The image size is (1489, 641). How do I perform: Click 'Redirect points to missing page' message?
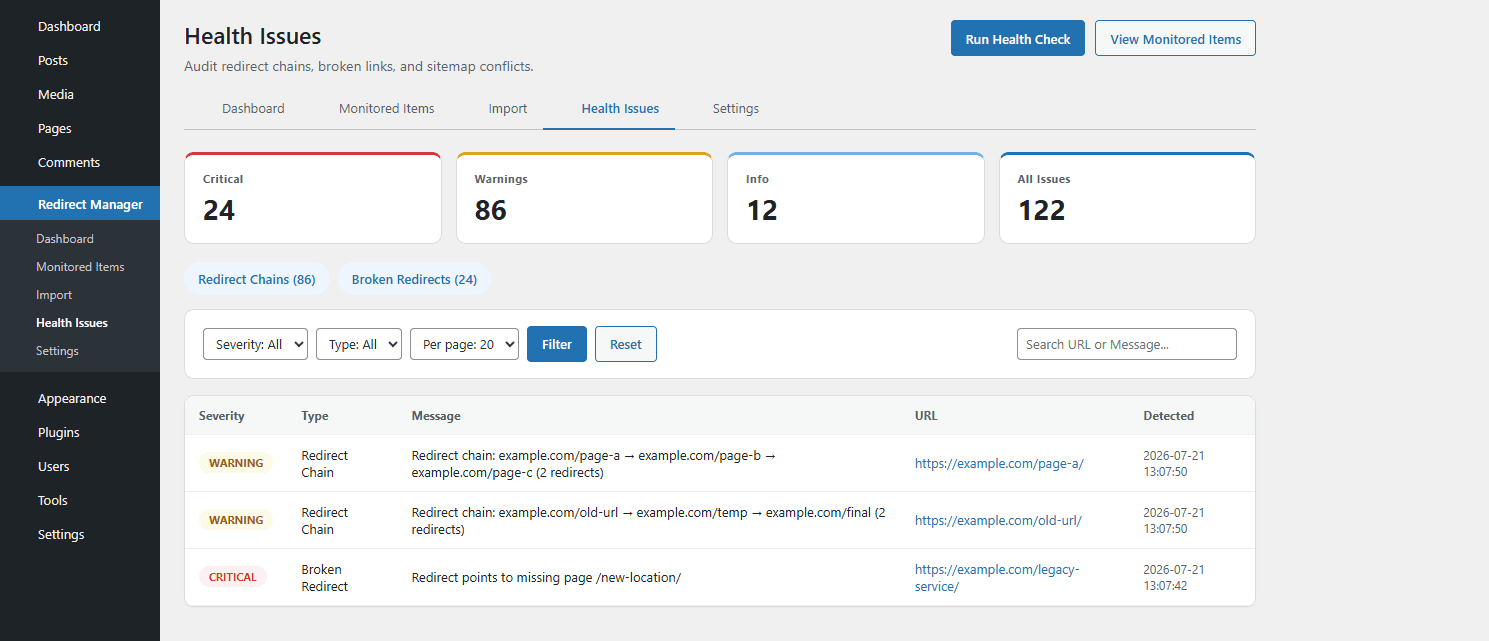tap(546, 578)
